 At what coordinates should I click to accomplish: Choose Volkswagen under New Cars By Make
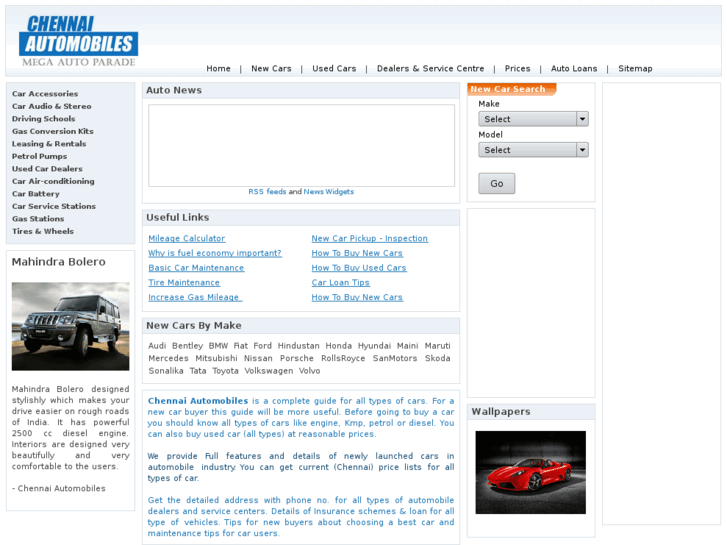point(269,371)
